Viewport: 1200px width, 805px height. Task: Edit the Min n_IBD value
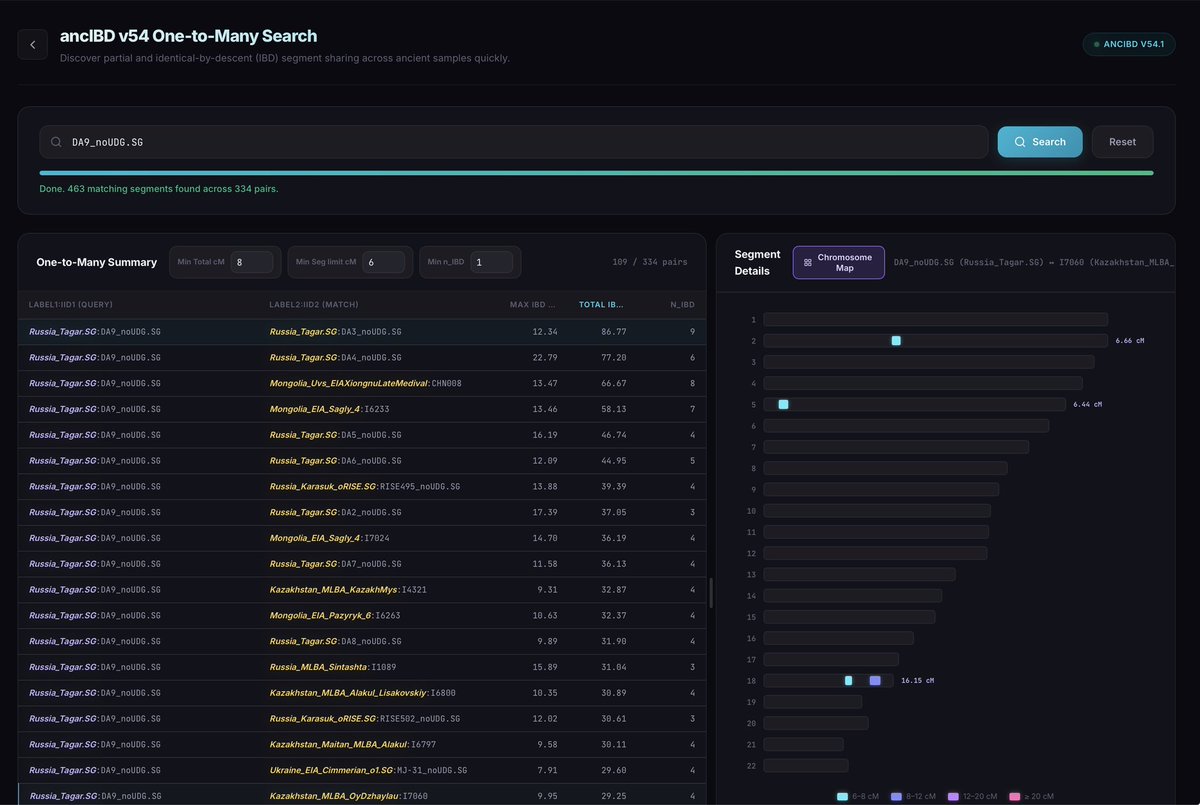[x=491, y=262]
